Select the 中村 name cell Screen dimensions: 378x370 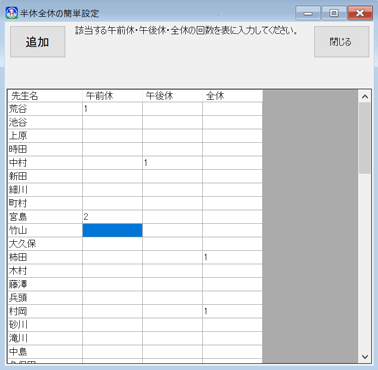tap(45, 163)
